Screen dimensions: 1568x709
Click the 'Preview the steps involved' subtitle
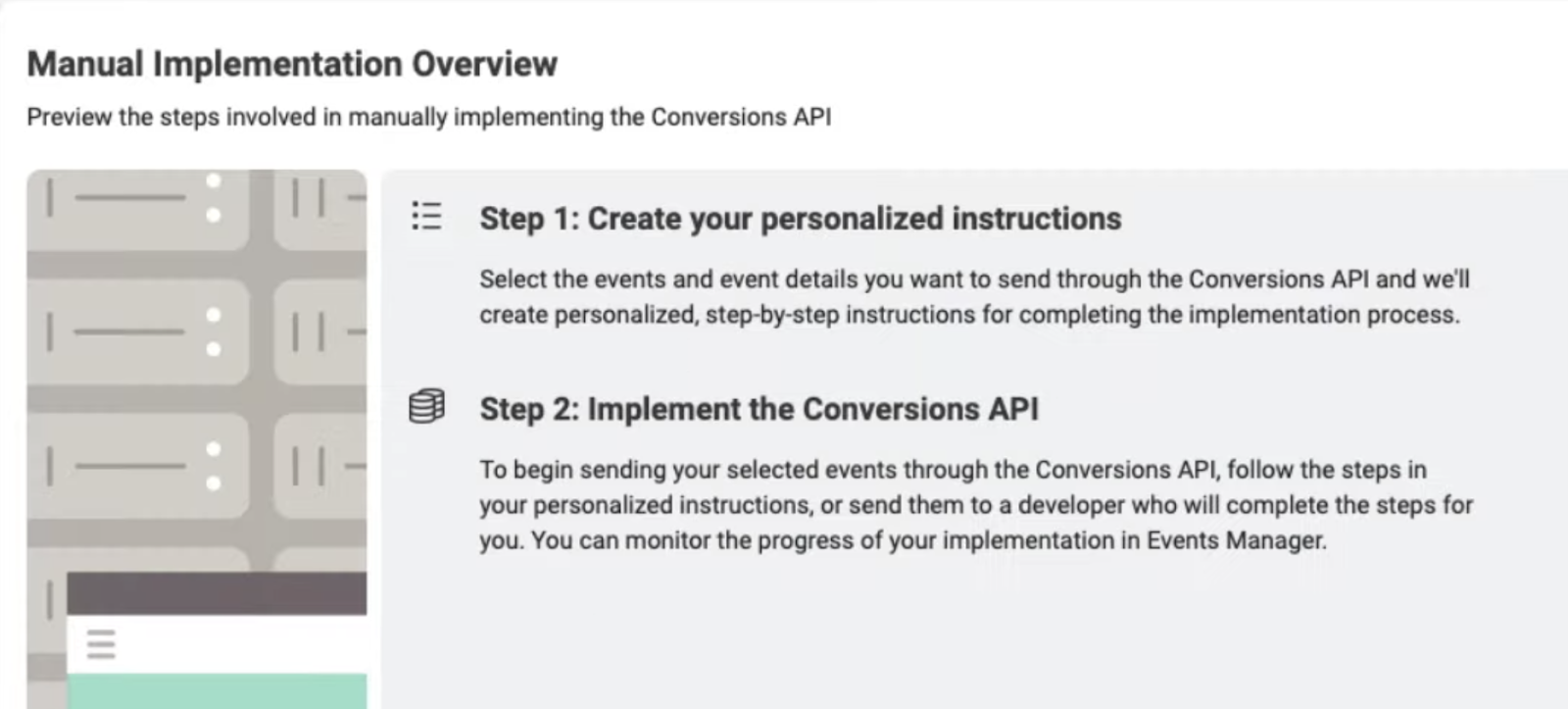tap(429, 117)
